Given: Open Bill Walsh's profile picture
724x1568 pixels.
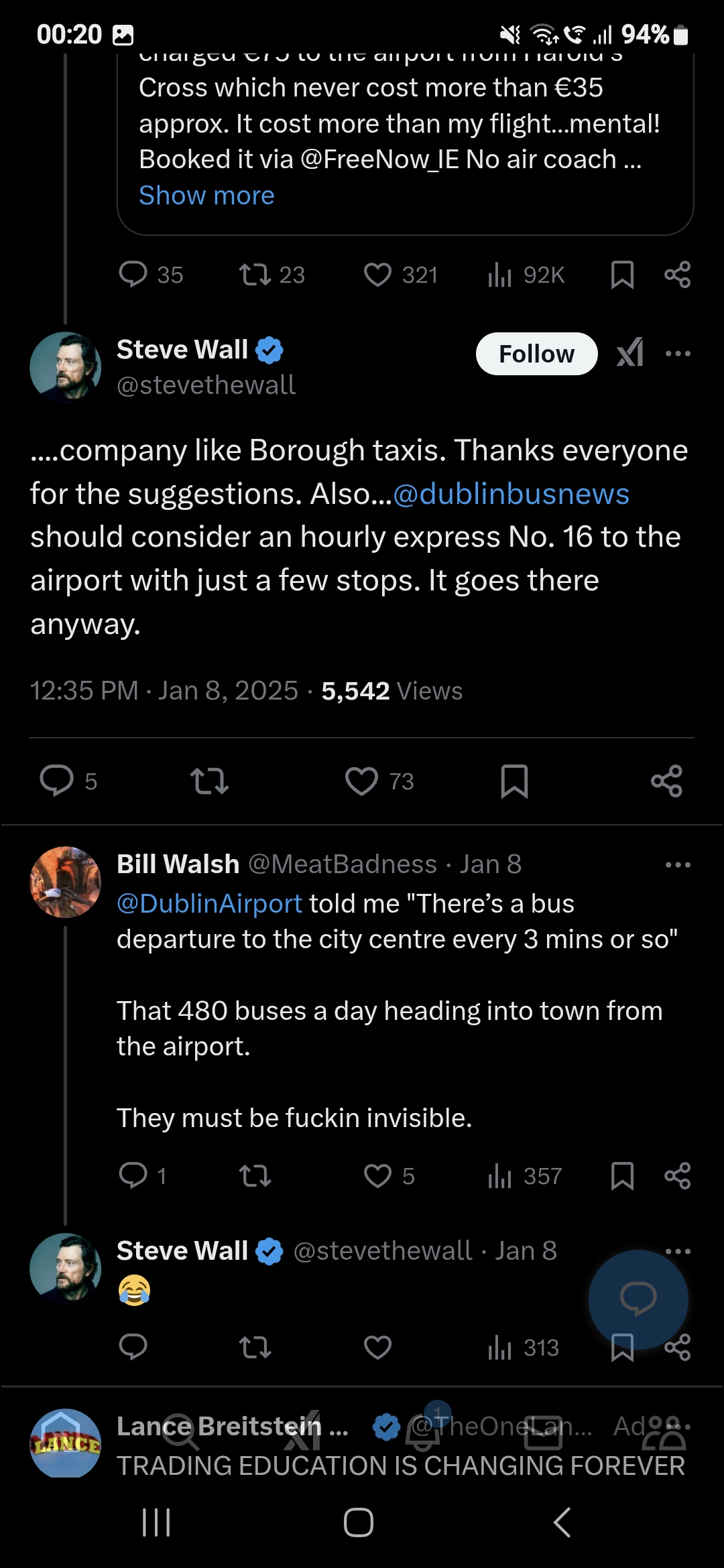Looking at the screenshot, I should coord(65,882).
